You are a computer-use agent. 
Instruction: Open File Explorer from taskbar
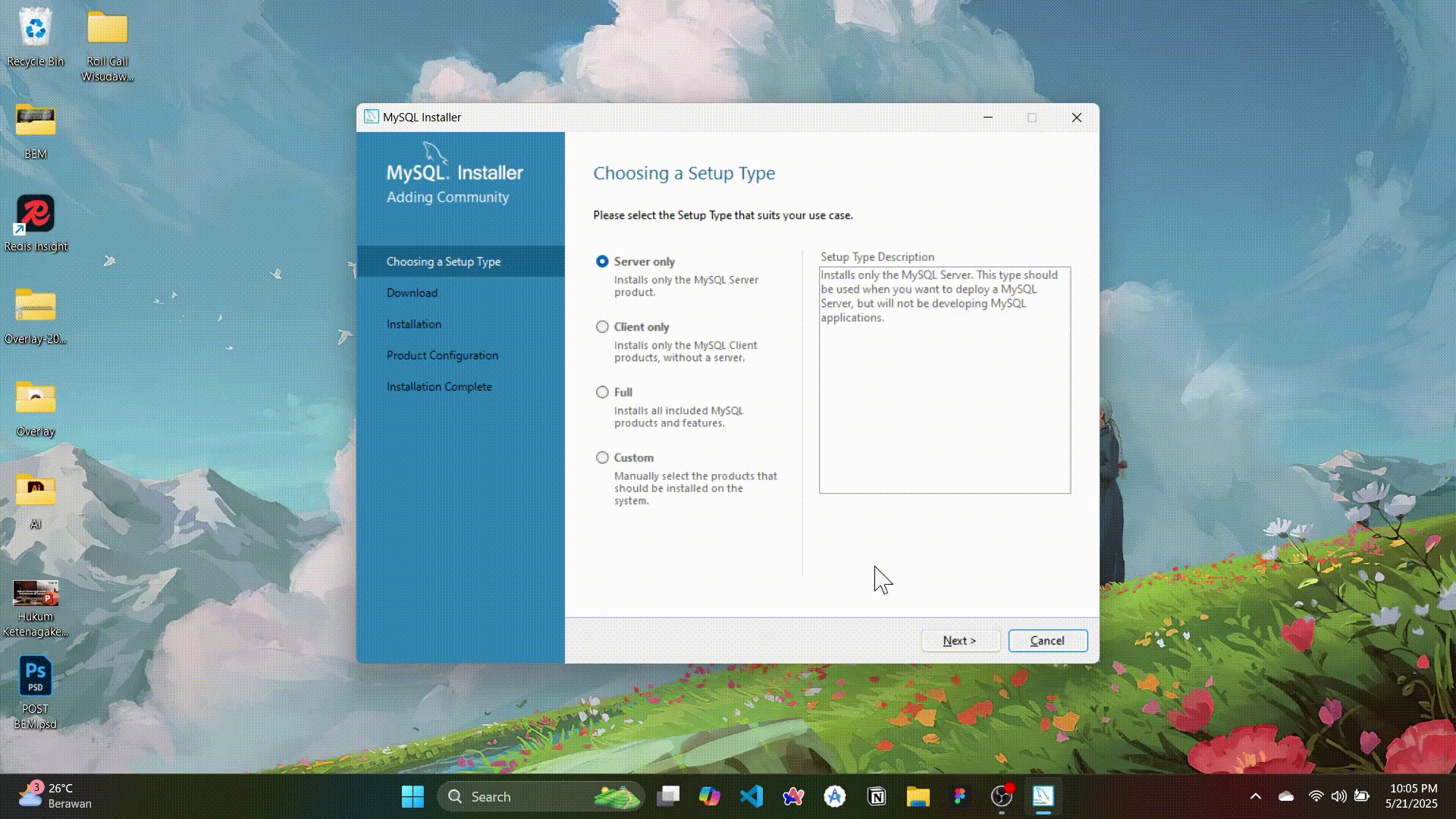pyautogui.click(x=918, y=796)
